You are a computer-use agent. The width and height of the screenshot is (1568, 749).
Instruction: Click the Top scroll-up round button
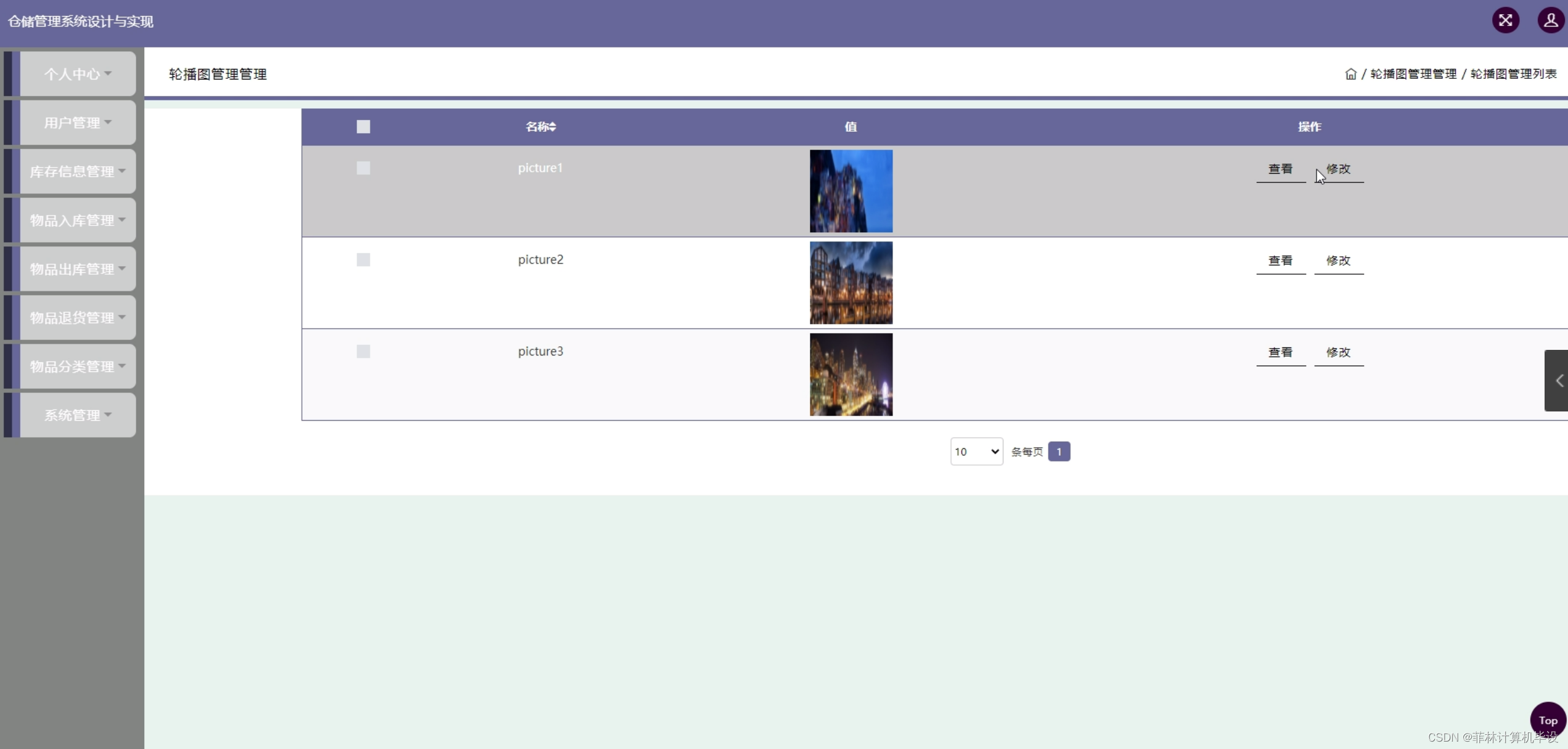coord(1548,720)
